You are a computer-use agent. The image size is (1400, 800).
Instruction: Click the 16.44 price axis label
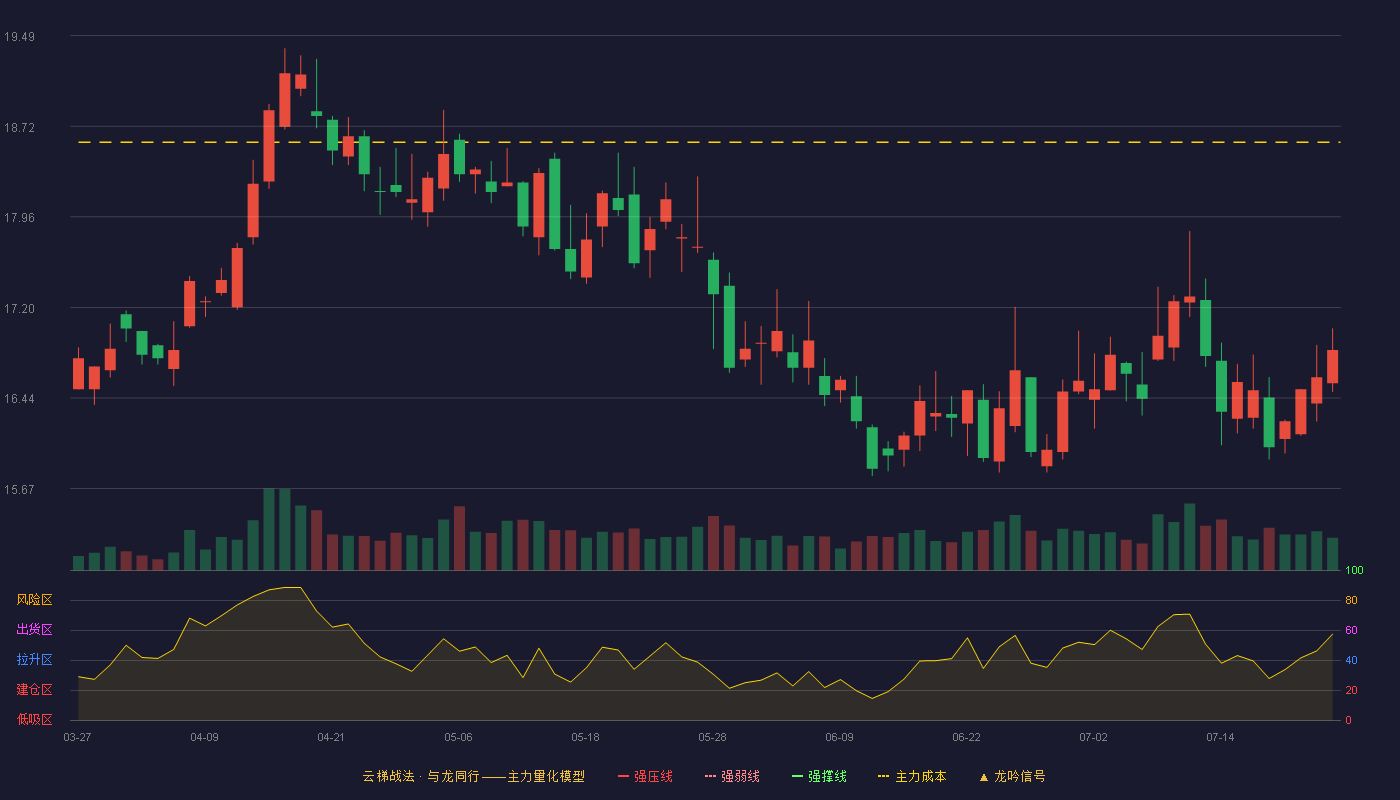(x=19, y=399)
